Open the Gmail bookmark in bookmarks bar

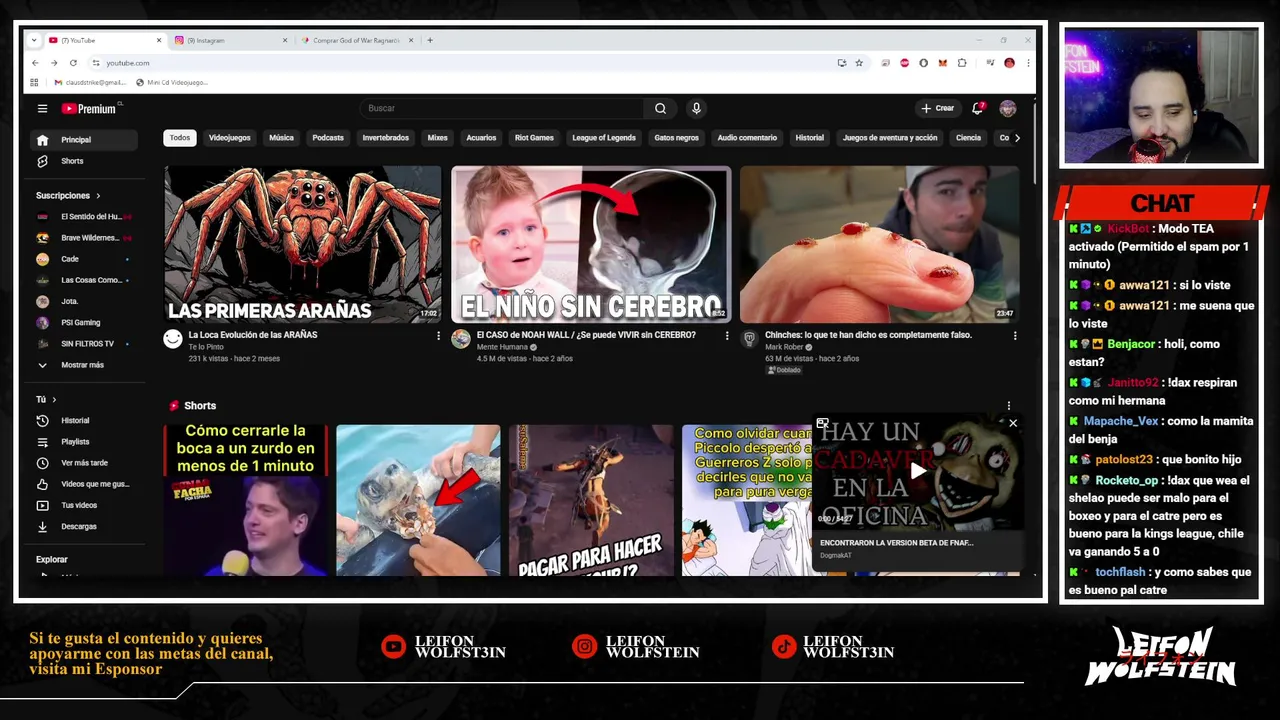coord(90,82)
